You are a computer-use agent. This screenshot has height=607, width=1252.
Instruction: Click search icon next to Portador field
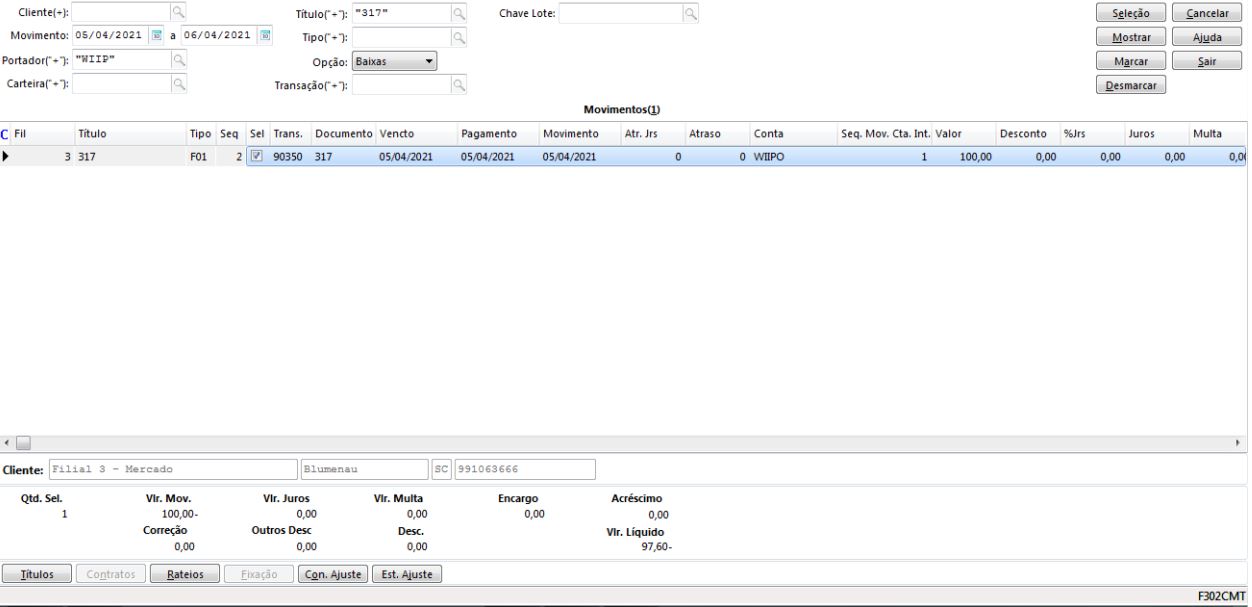pyautogui.click(x=178, y=60)
